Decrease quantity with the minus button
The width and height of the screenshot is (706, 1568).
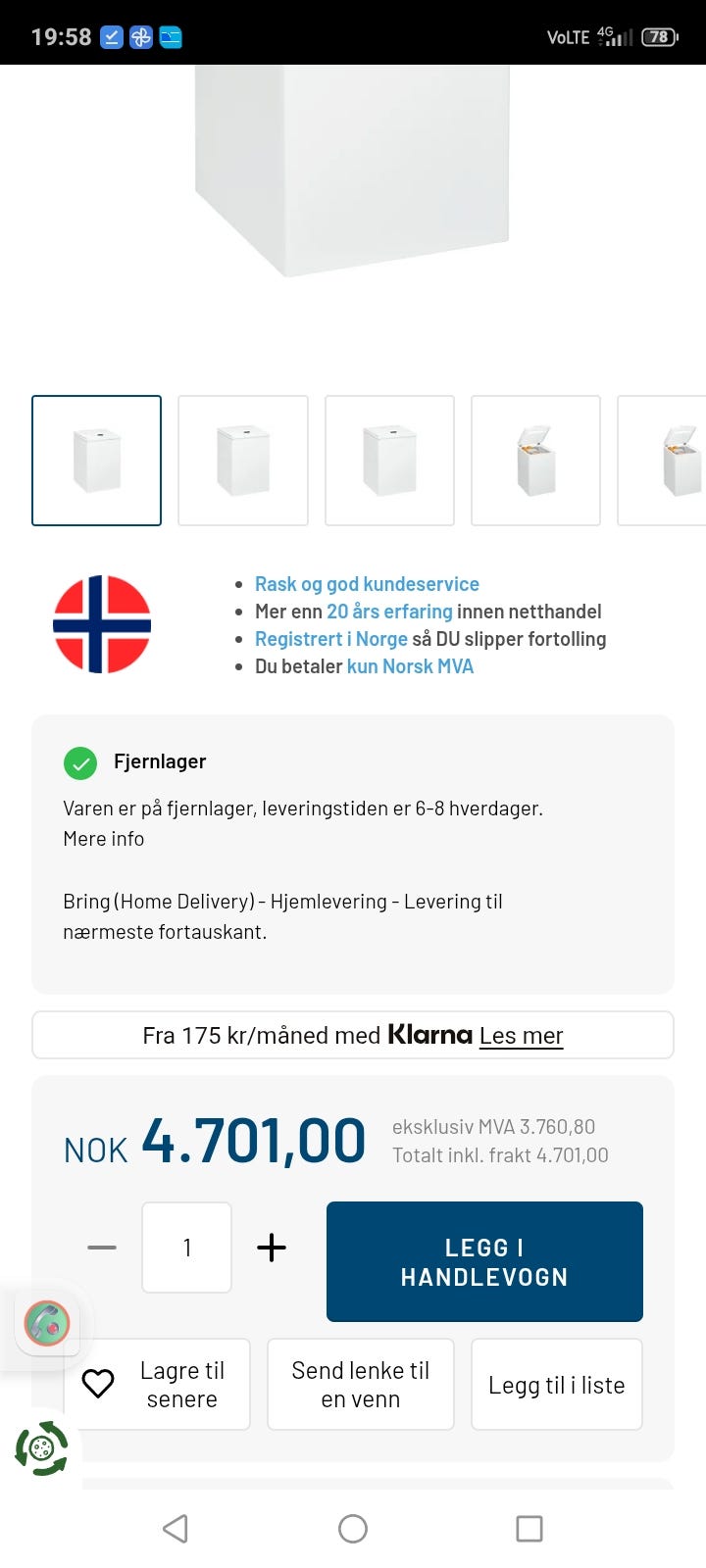[100, 1247]
